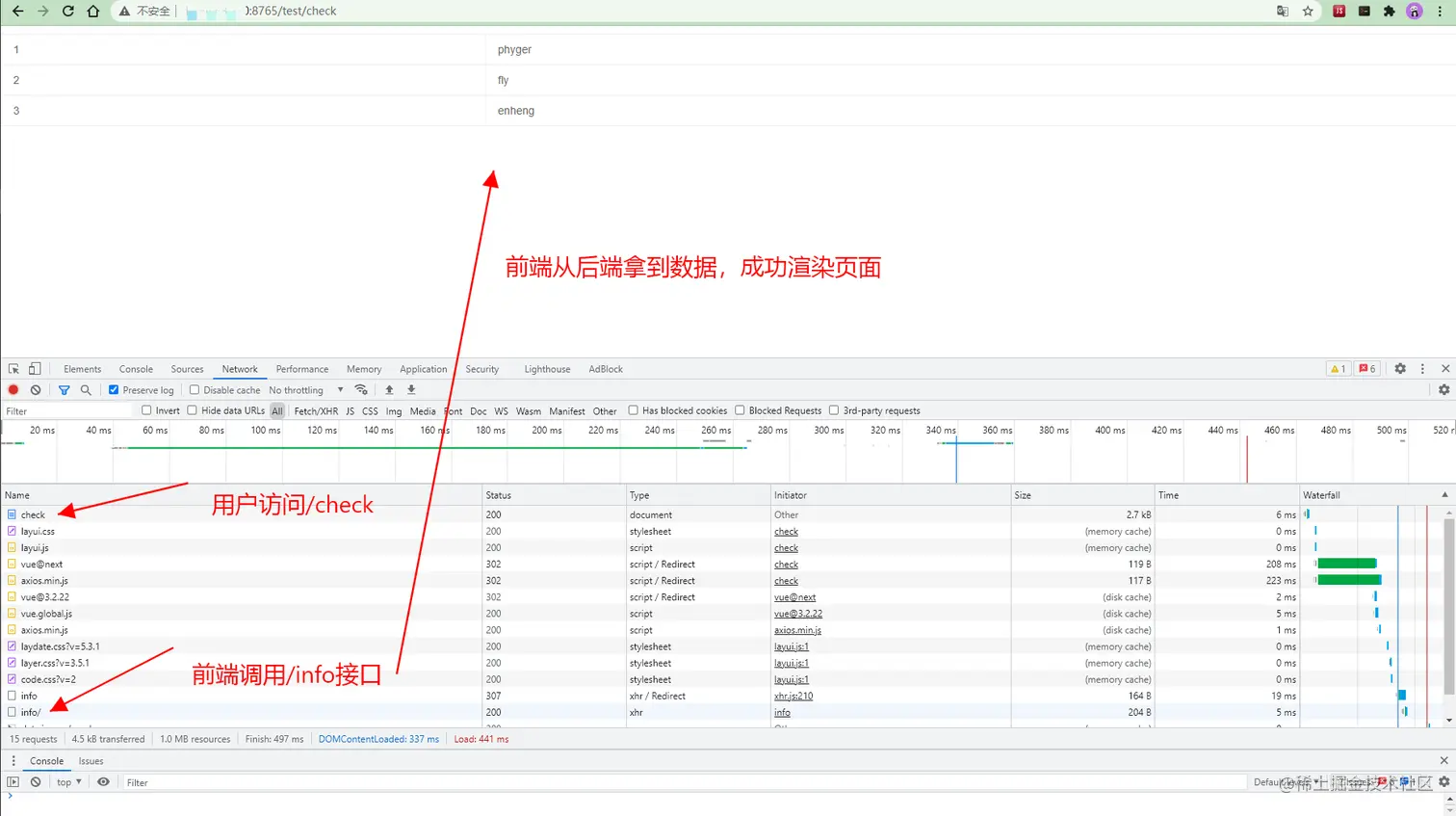Viewport: 1456px width, 816px height.
Task: Show the console sidebar icon
Action: 13,782
